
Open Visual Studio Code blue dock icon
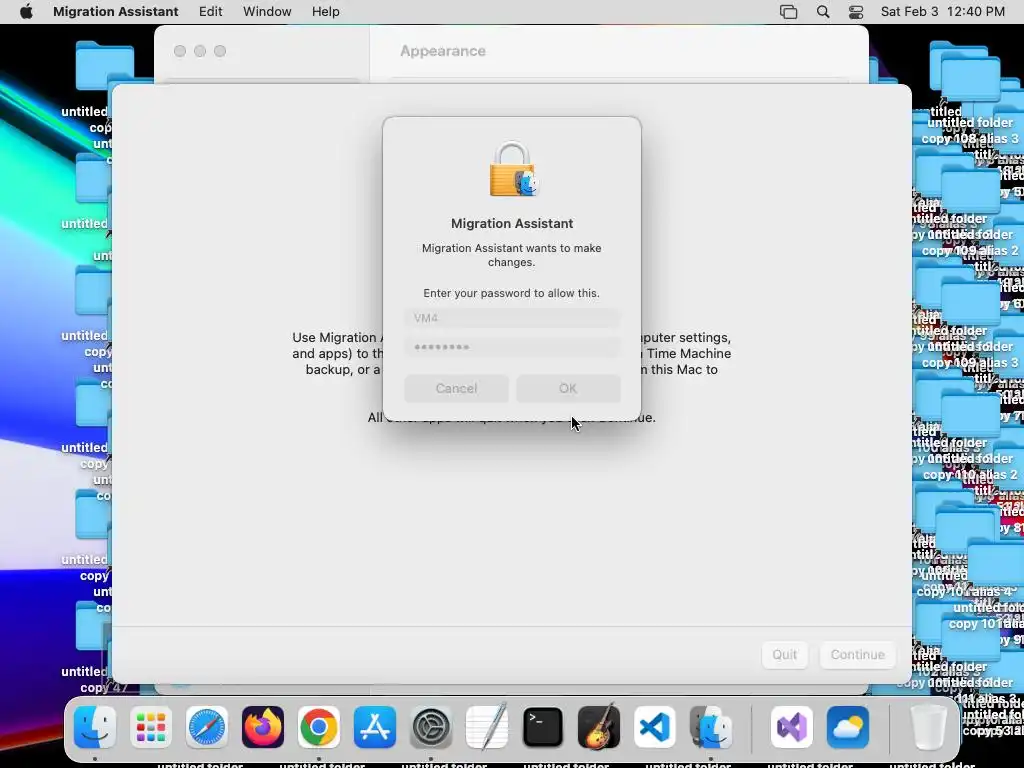(x=654, y=727)
